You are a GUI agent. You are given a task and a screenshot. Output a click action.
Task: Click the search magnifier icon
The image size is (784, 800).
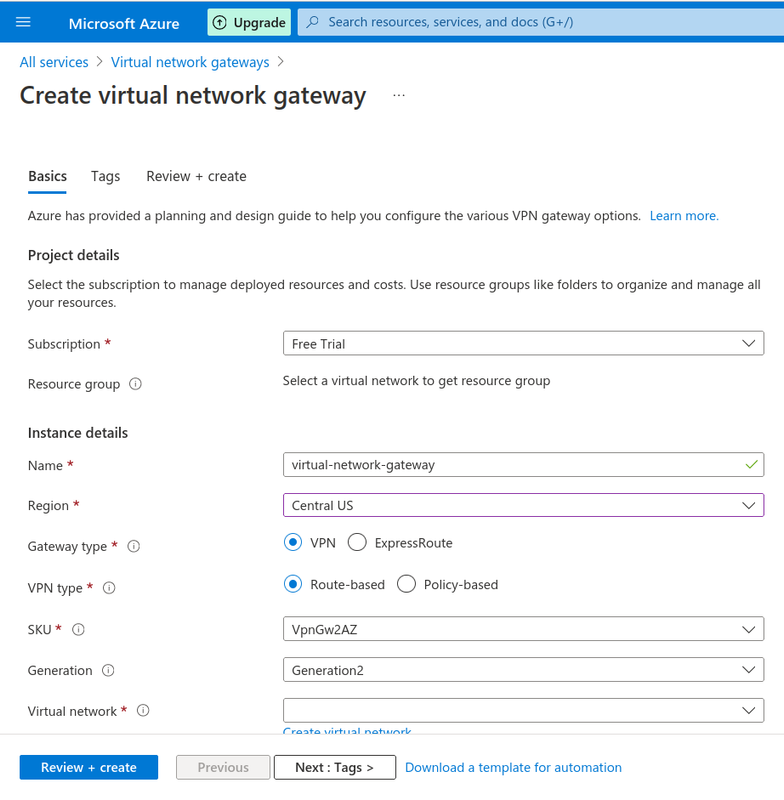(313, 22)
